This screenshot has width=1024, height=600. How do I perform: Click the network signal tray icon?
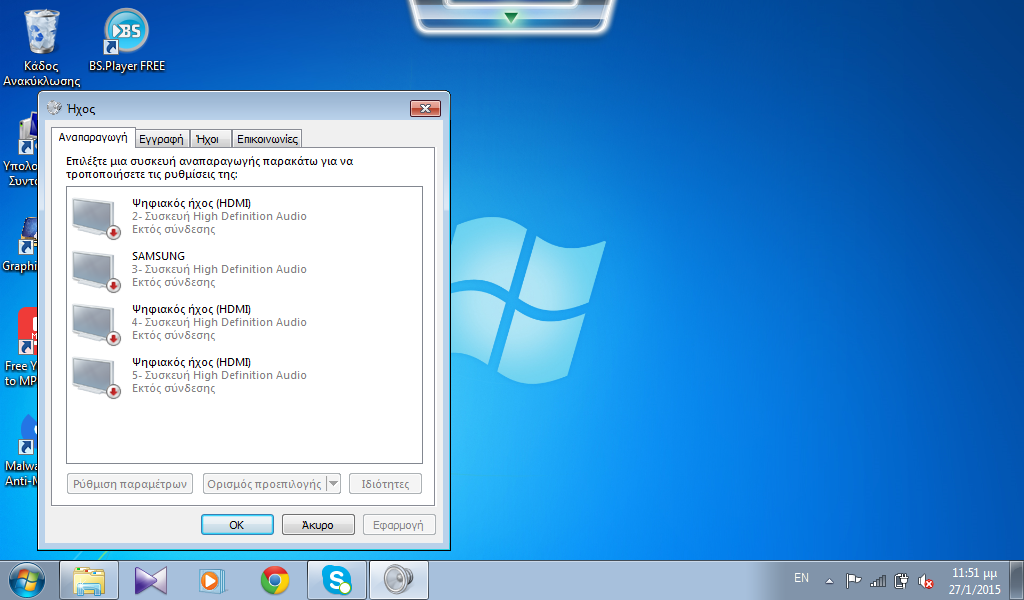(878, 580)
